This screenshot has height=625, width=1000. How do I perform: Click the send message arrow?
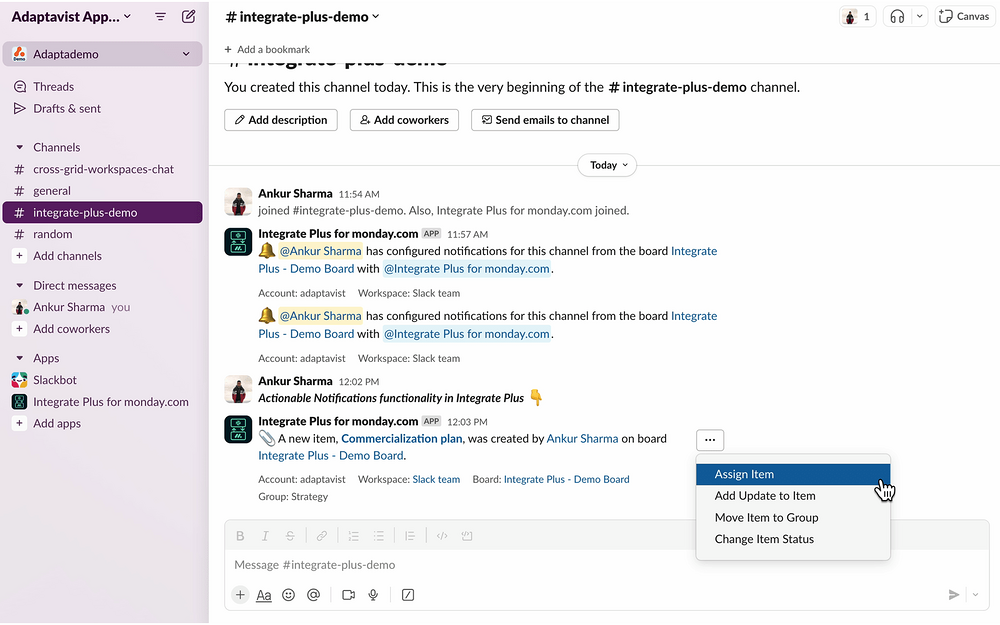(953, 595)
